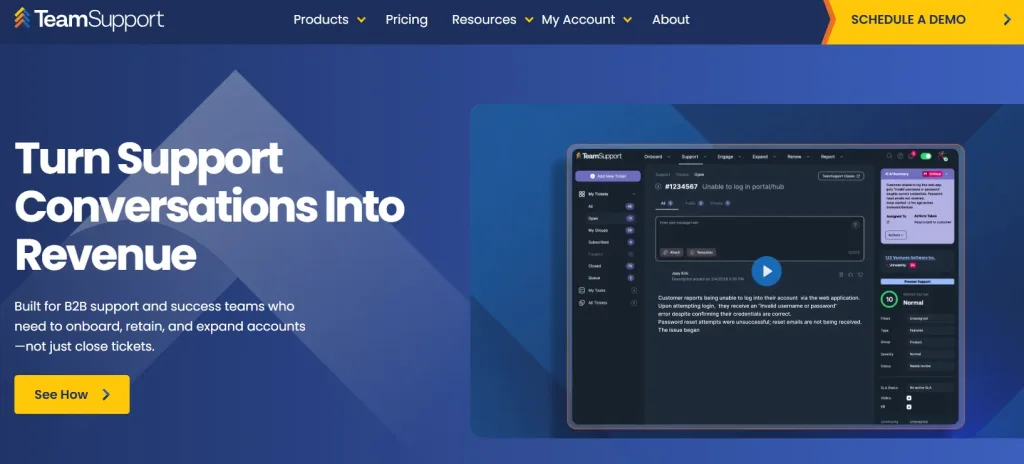Image resolution: width=1024 pixels, height=464 pixels.
Task: Open the My Account dropdown
Action: click(x=586, y=20)
